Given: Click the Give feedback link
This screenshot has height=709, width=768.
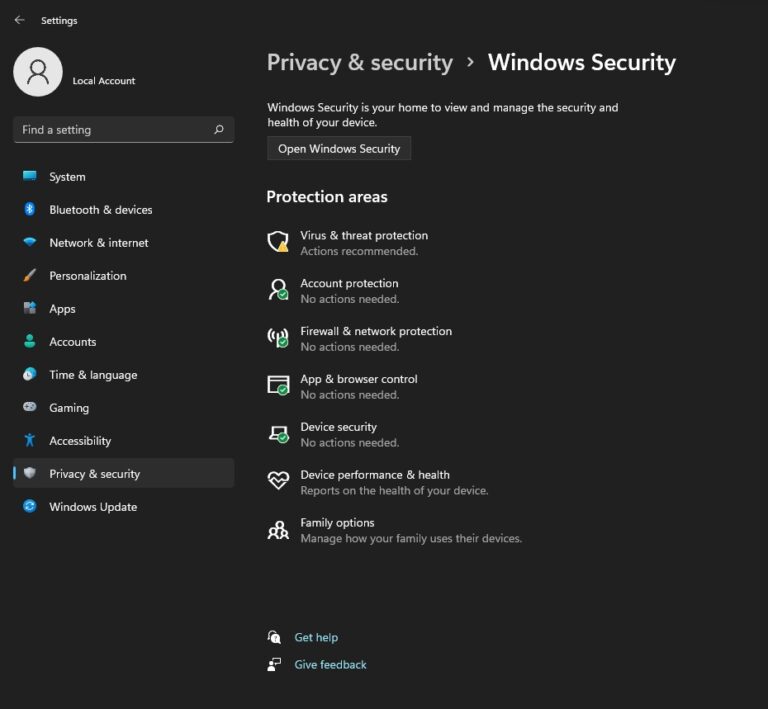Looking at the screenshot, I should click(x=330, y=664).
